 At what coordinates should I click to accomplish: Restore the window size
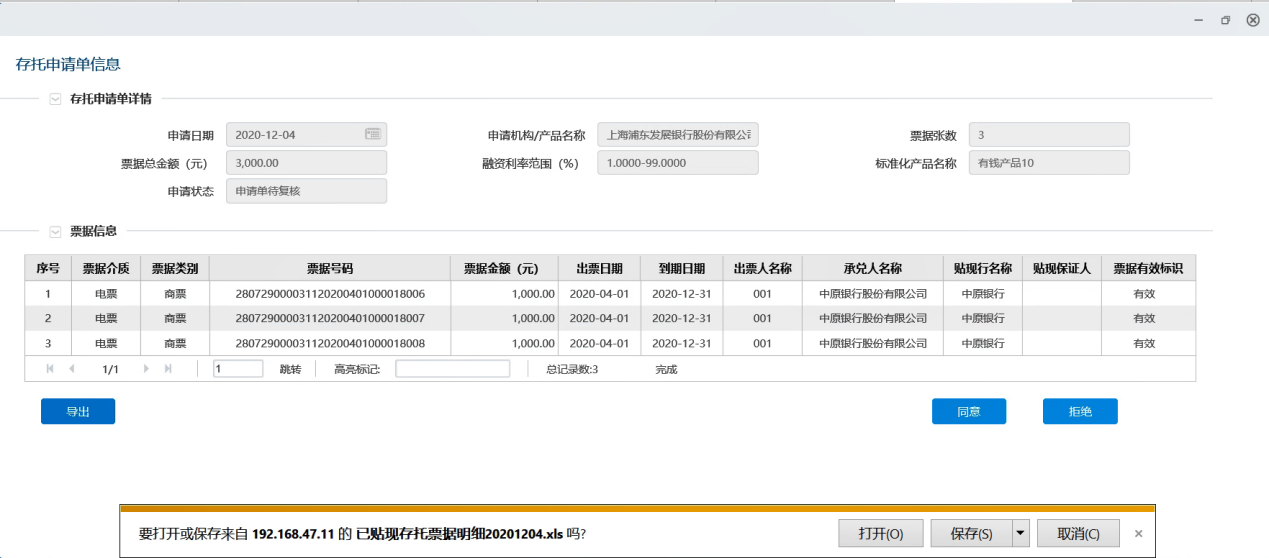[x=1225, y=20]
